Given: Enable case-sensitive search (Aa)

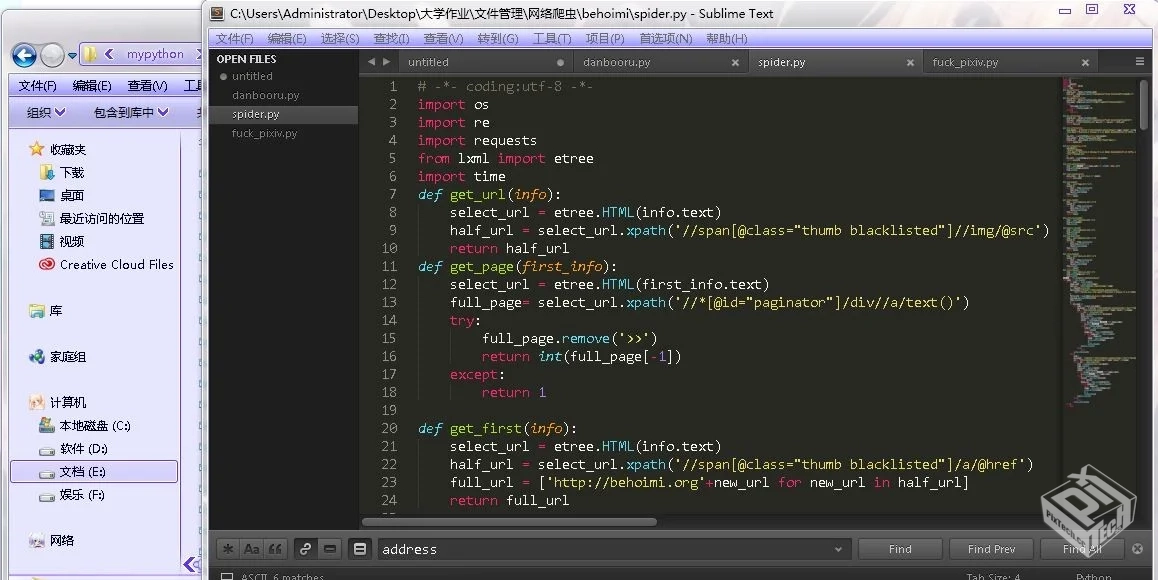Looking at the screenshot, I should click(x=251, y=548).
